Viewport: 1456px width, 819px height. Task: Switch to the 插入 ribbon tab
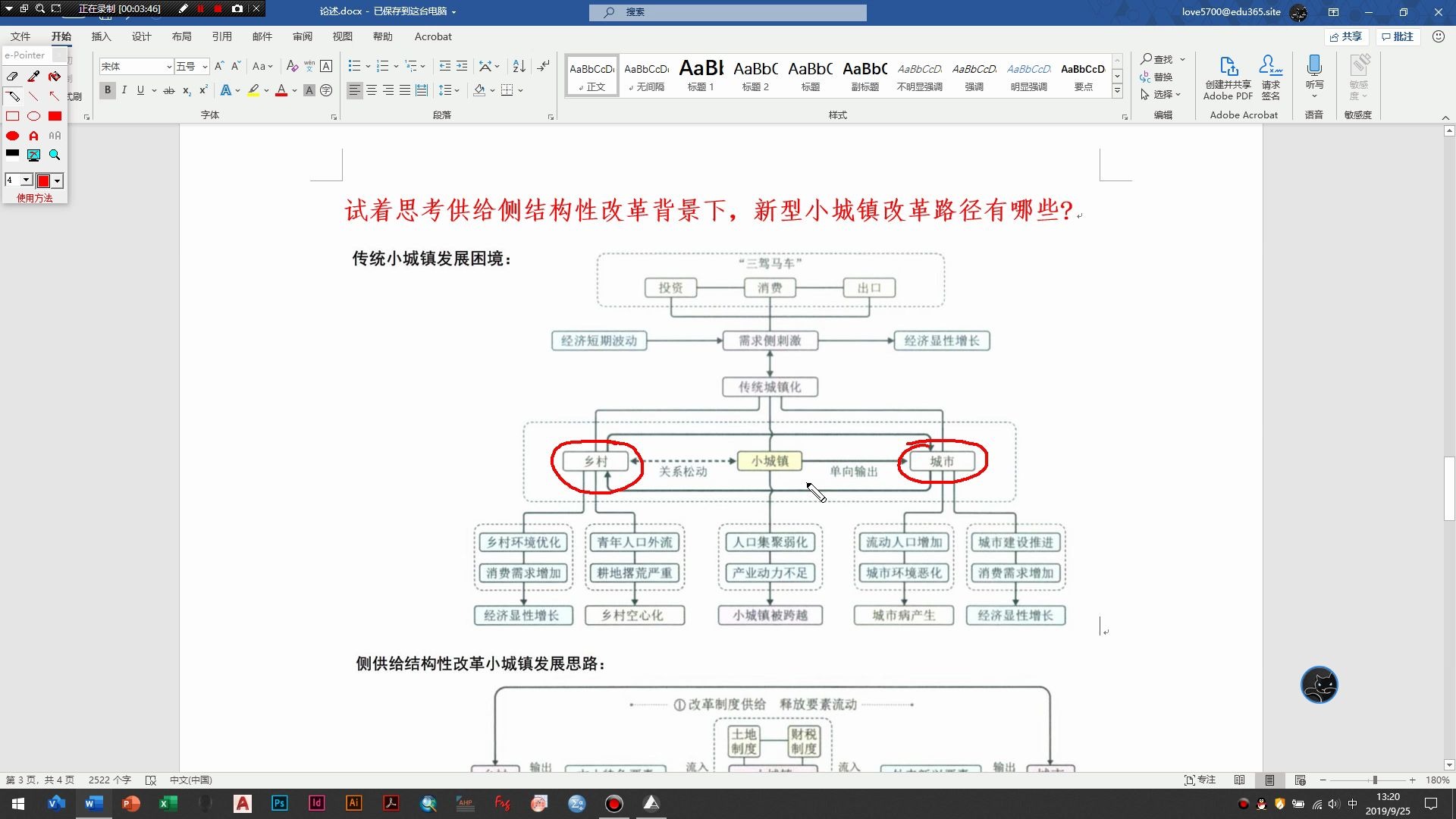click(x=101, y=36)
